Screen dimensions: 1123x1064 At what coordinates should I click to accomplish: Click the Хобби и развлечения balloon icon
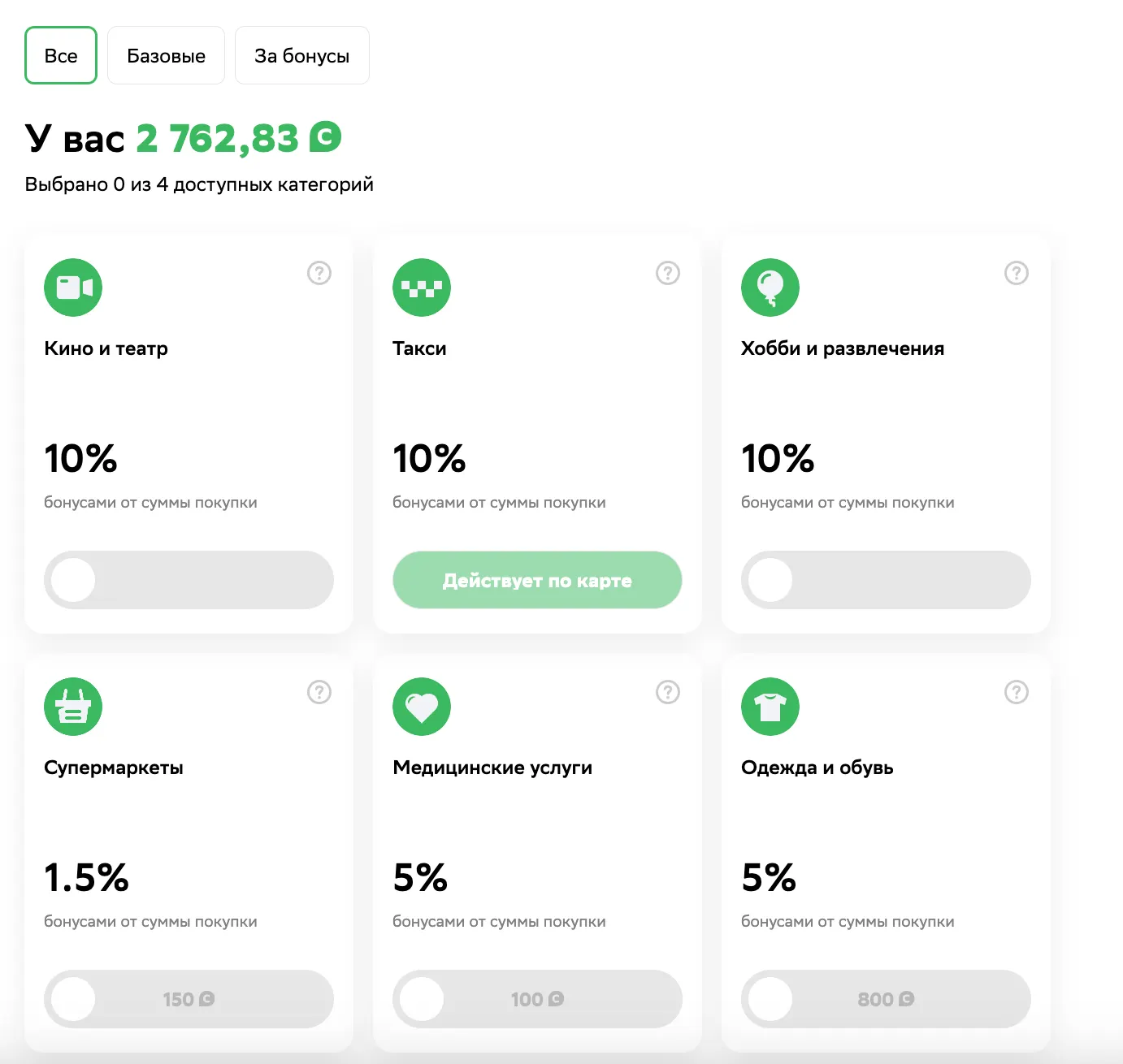click(x=770, y=288)
